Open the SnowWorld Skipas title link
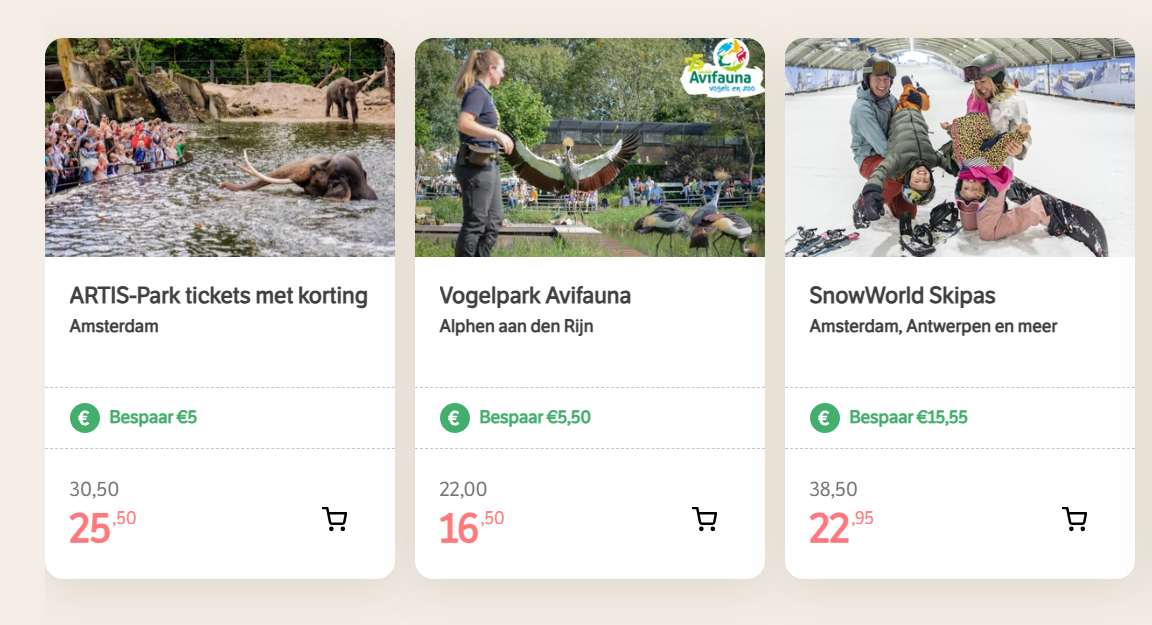 [902, 296]
